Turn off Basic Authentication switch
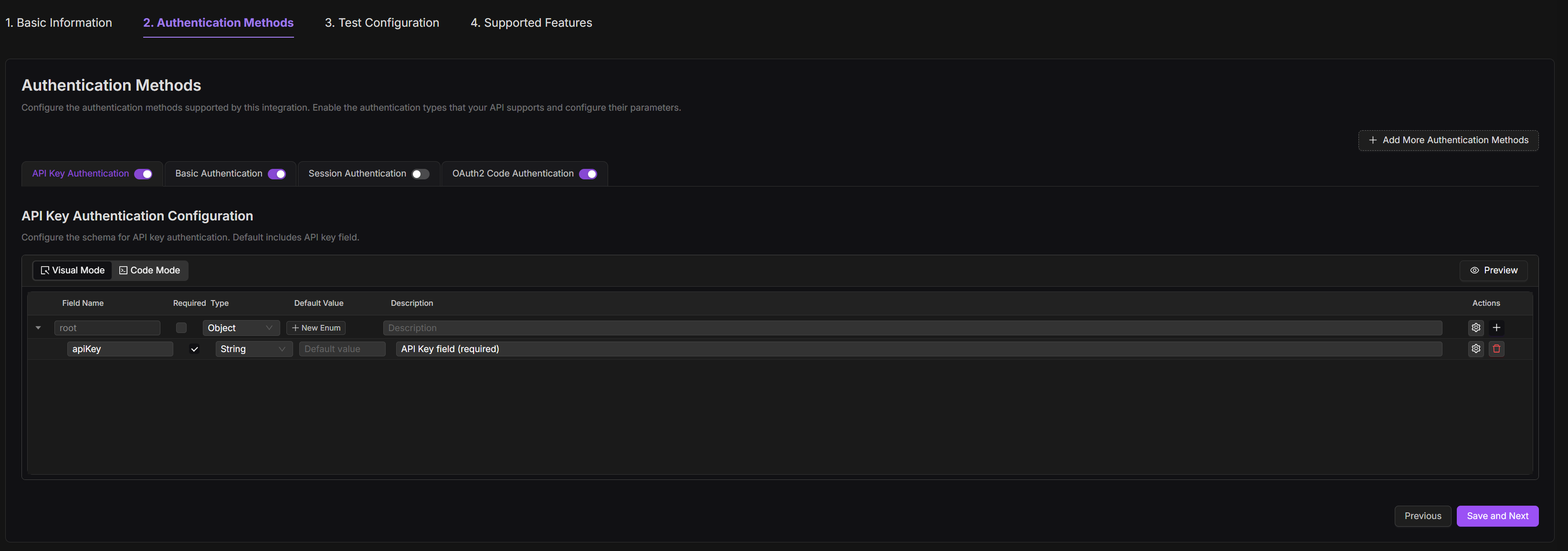Screen dimensions: 1568x551 [x=277, y=175]
